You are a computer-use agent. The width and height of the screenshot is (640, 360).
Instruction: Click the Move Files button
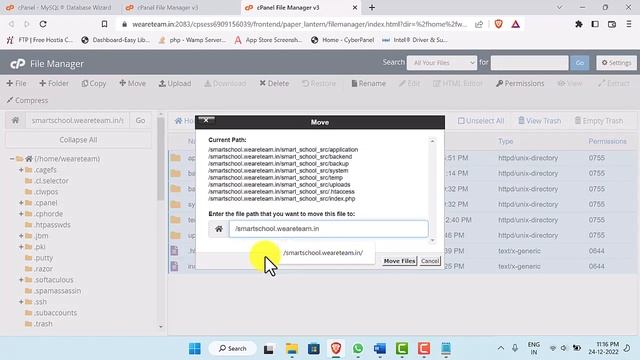click(x=399, y=261)
